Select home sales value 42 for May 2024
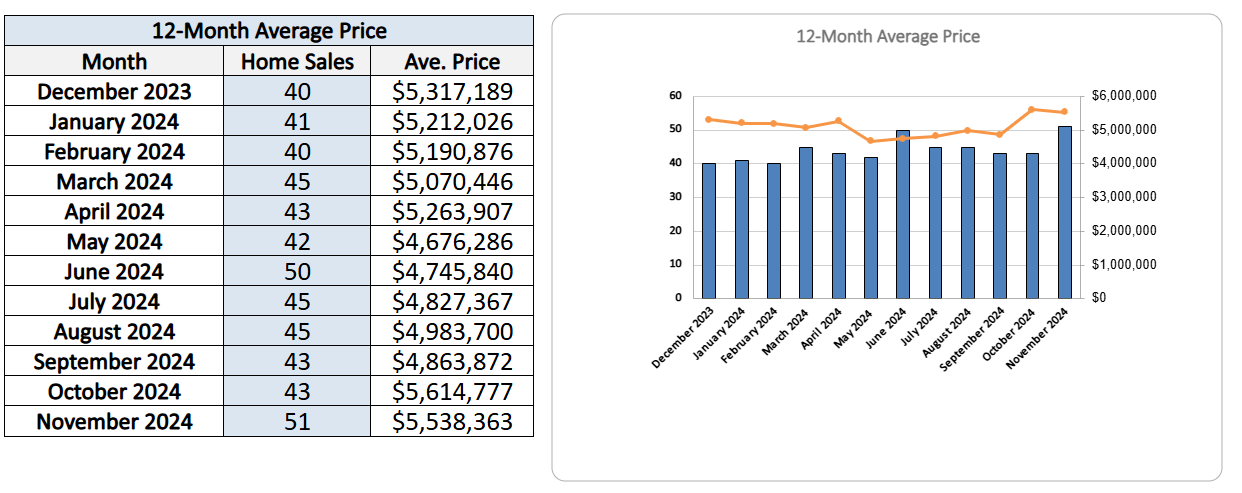1242x493 pixels. pos(298,241)
